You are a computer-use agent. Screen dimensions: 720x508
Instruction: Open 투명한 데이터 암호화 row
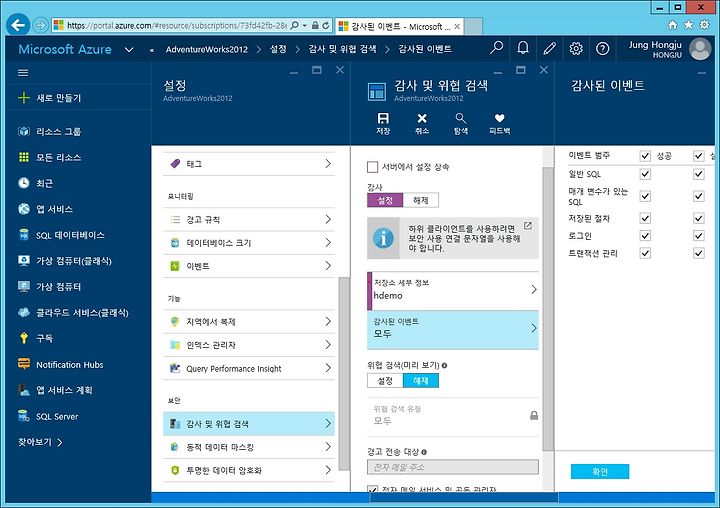249,470
